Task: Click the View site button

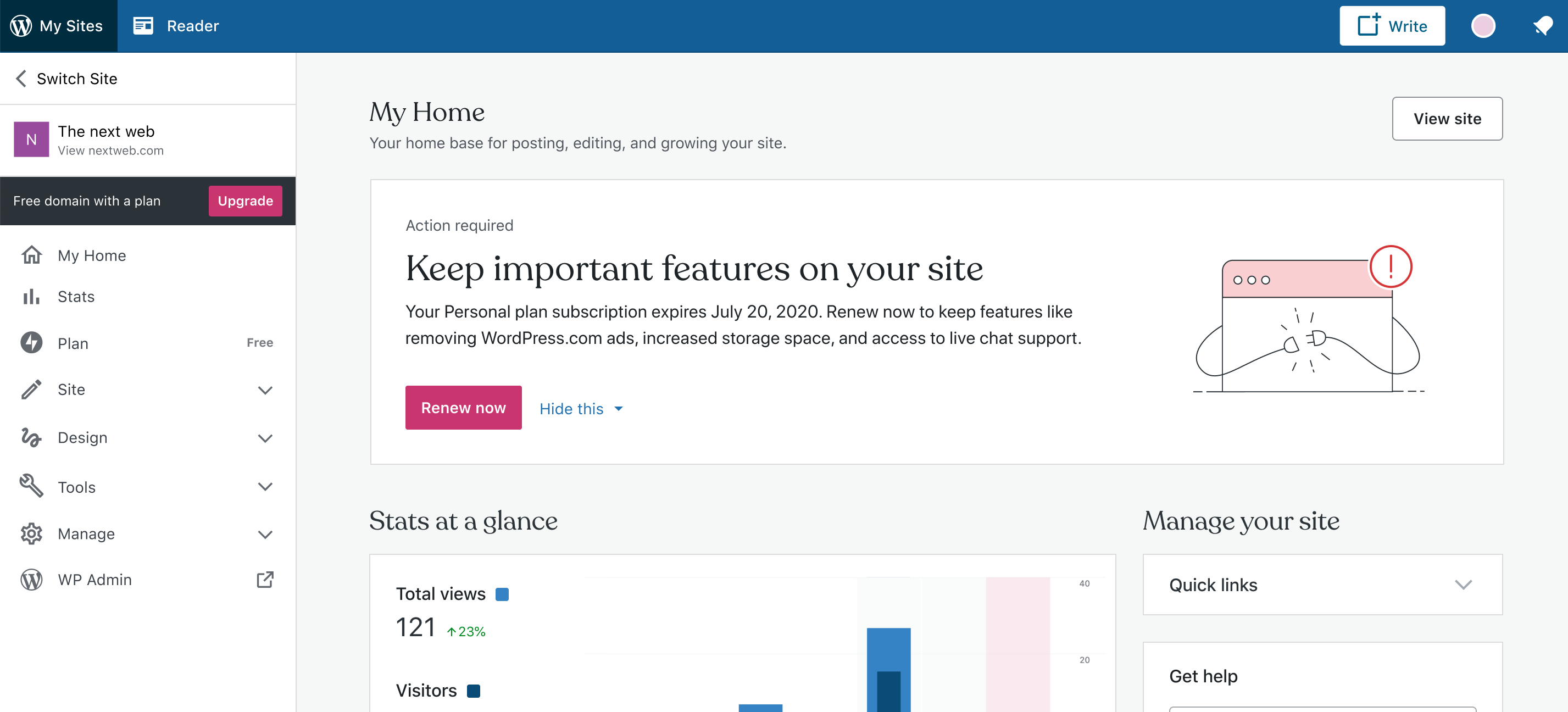Action: pos(1447,119)
